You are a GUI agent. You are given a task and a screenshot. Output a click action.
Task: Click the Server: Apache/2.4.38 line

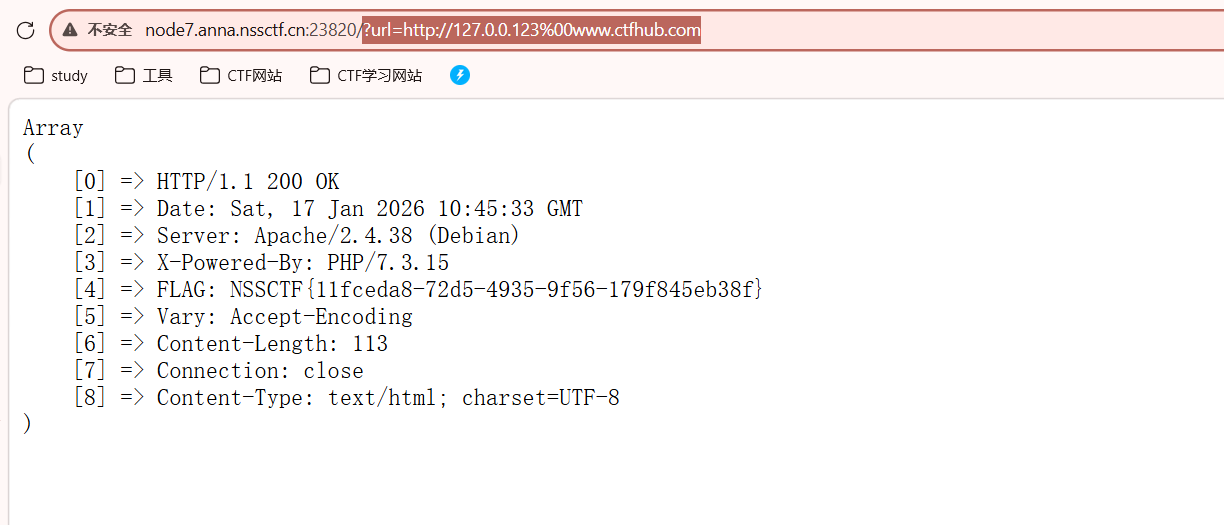[338, 236]
